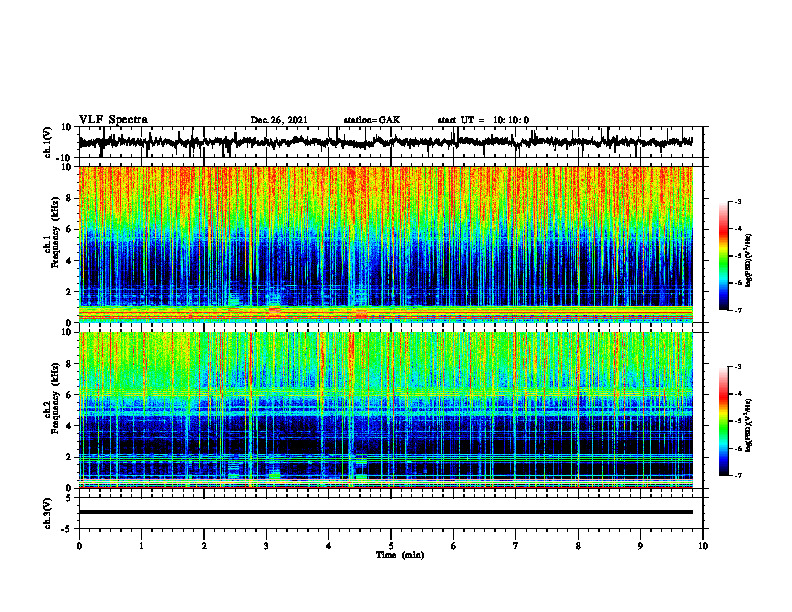Click inside the ch.1 frequency spectrogram
The image size is (792, 612).
(385, 244)
